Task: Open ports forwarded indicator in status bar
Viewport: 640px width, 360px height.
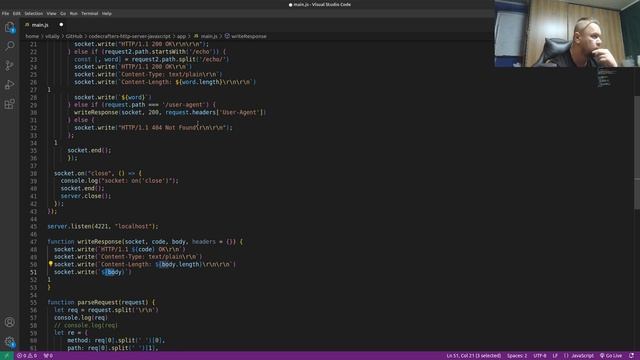Action: coord(48,356)
